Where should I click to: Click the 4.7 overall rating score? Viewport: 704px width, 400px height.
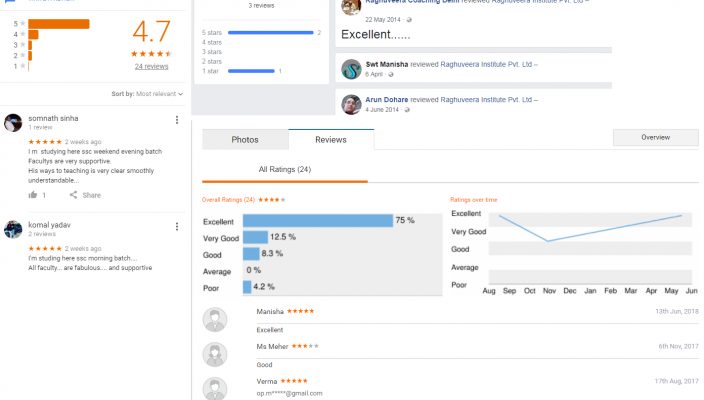pyautogui.click(x=151, y=31)
